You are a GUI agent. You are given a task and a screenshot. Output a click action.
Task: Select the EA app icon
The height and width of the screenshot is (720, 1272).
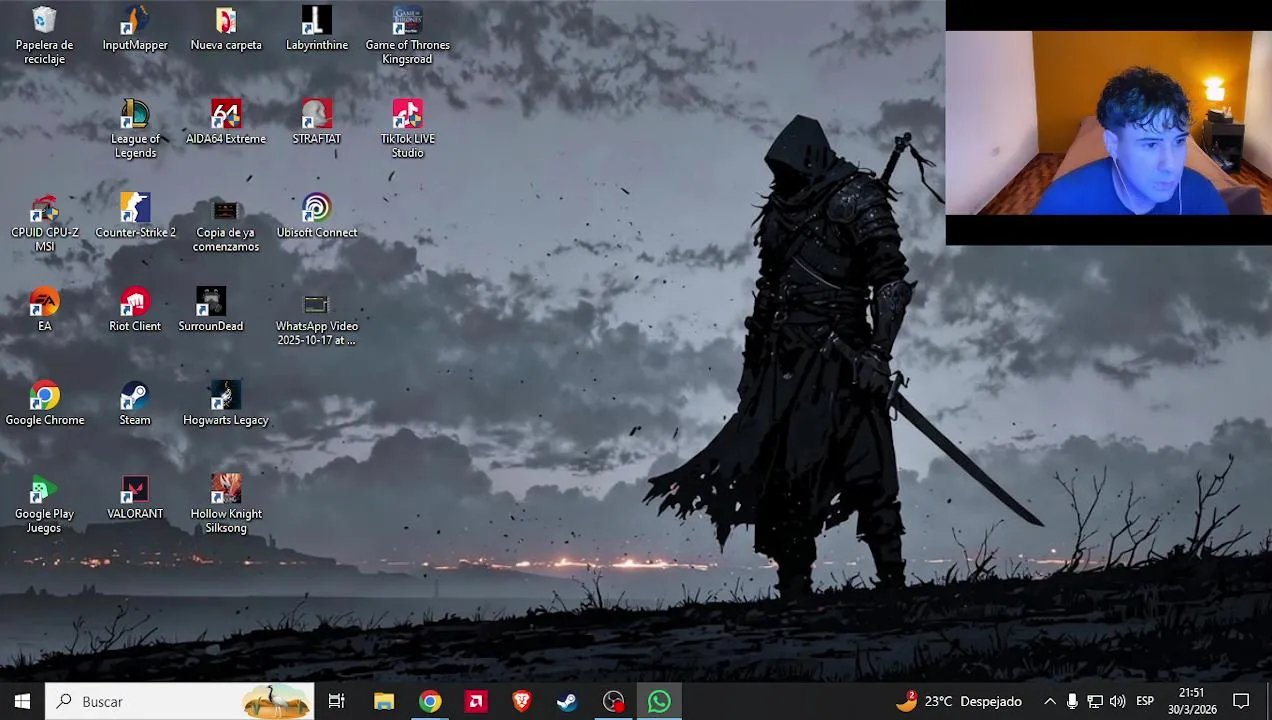44,309
